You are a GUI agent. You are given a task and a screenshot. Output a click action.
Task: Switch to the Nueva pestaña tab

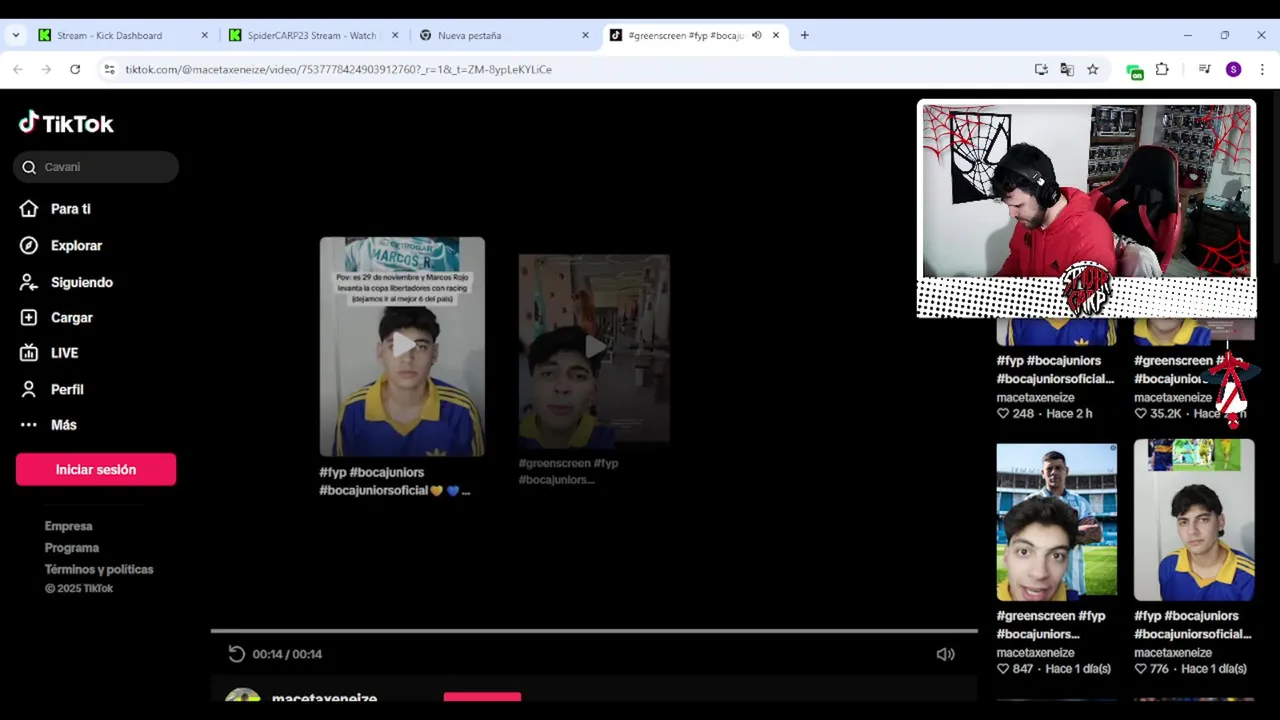pos(469,35)
